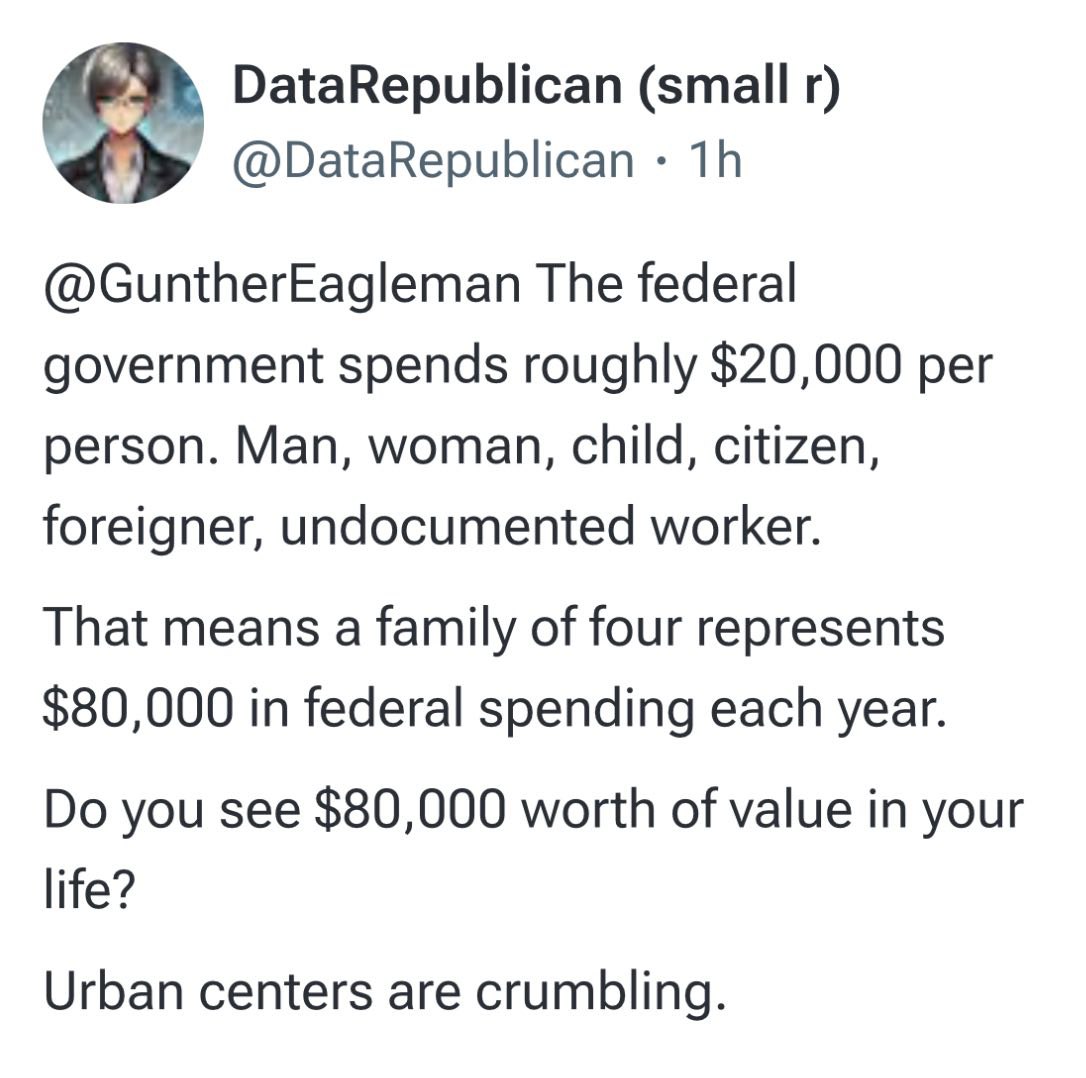The height and width of the screenshot is (1078, 1086).
Task: Click the dot separator before 1h
Action: pos(661,163)
